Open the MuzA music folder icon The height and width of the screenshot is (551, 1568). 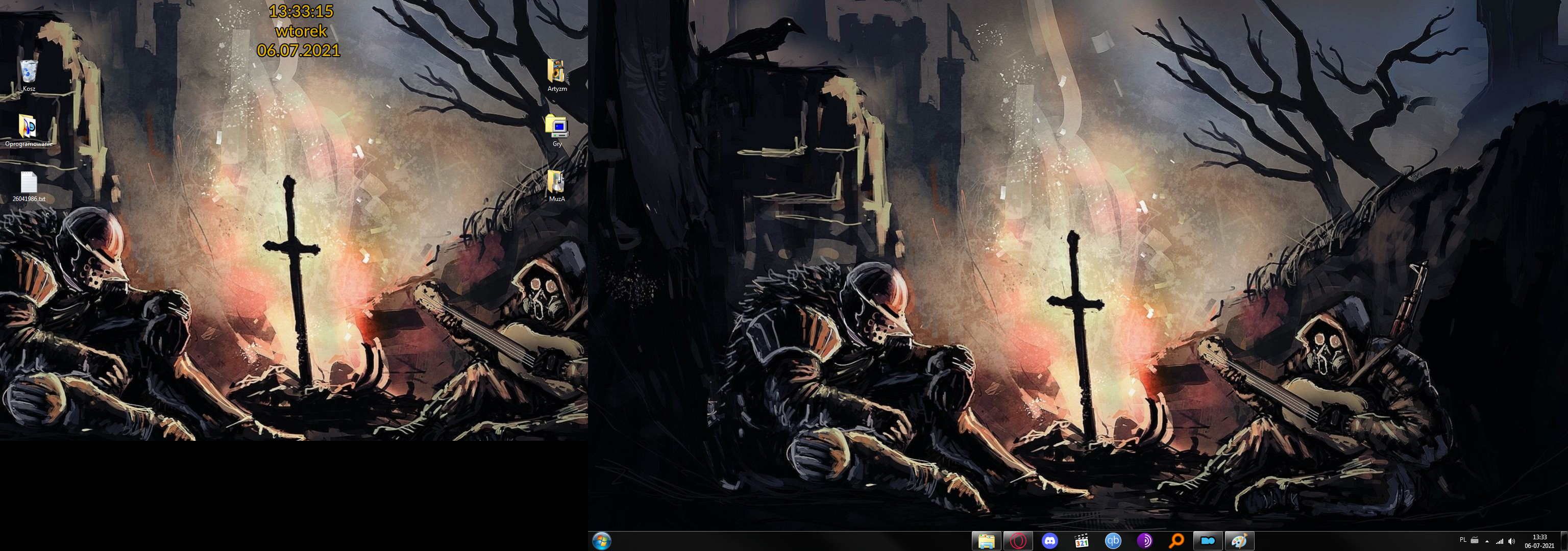pyautogui.click(x=556, y=186)
